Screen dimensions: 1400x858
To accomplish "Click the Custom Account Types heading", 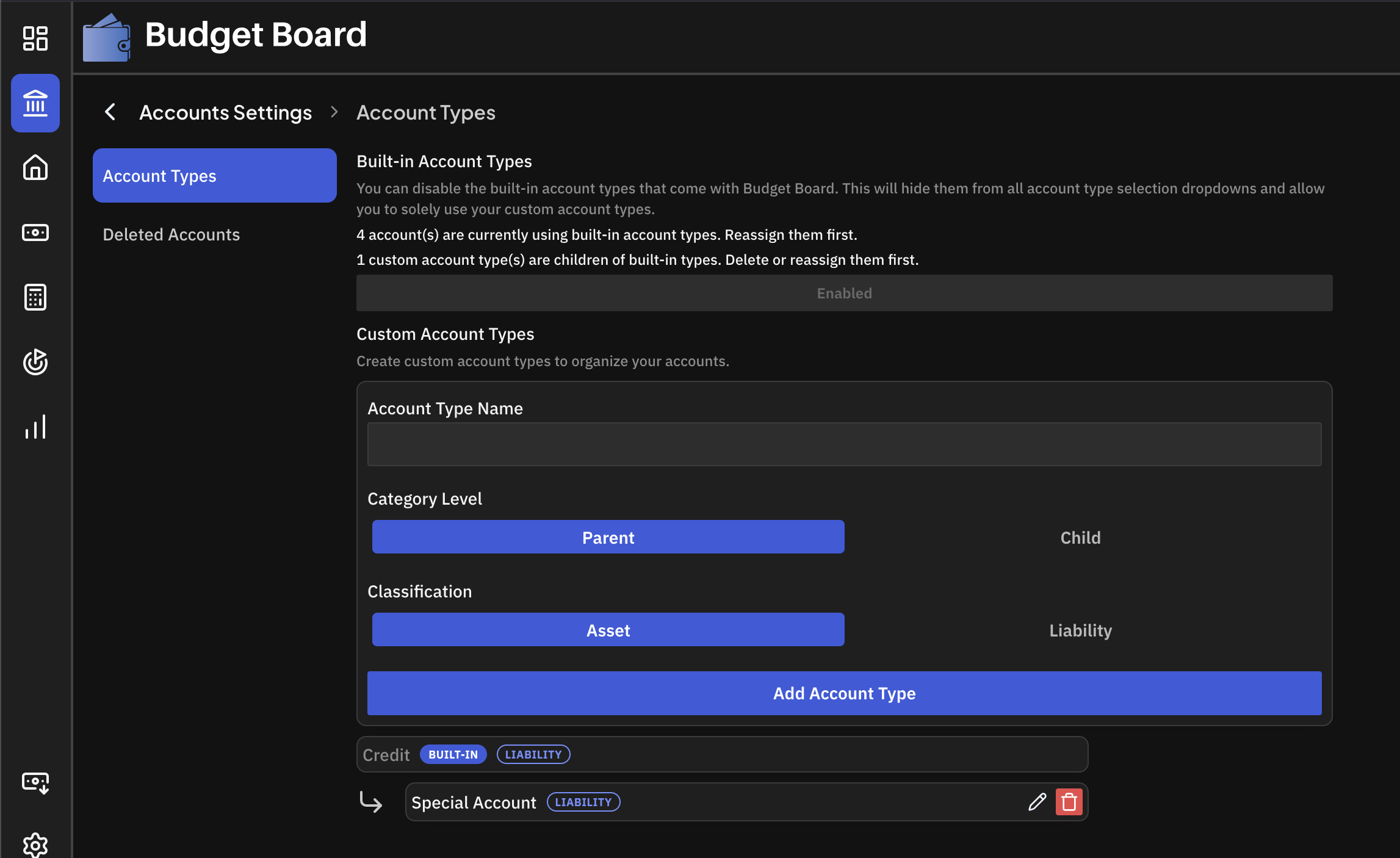I will 445,334.
